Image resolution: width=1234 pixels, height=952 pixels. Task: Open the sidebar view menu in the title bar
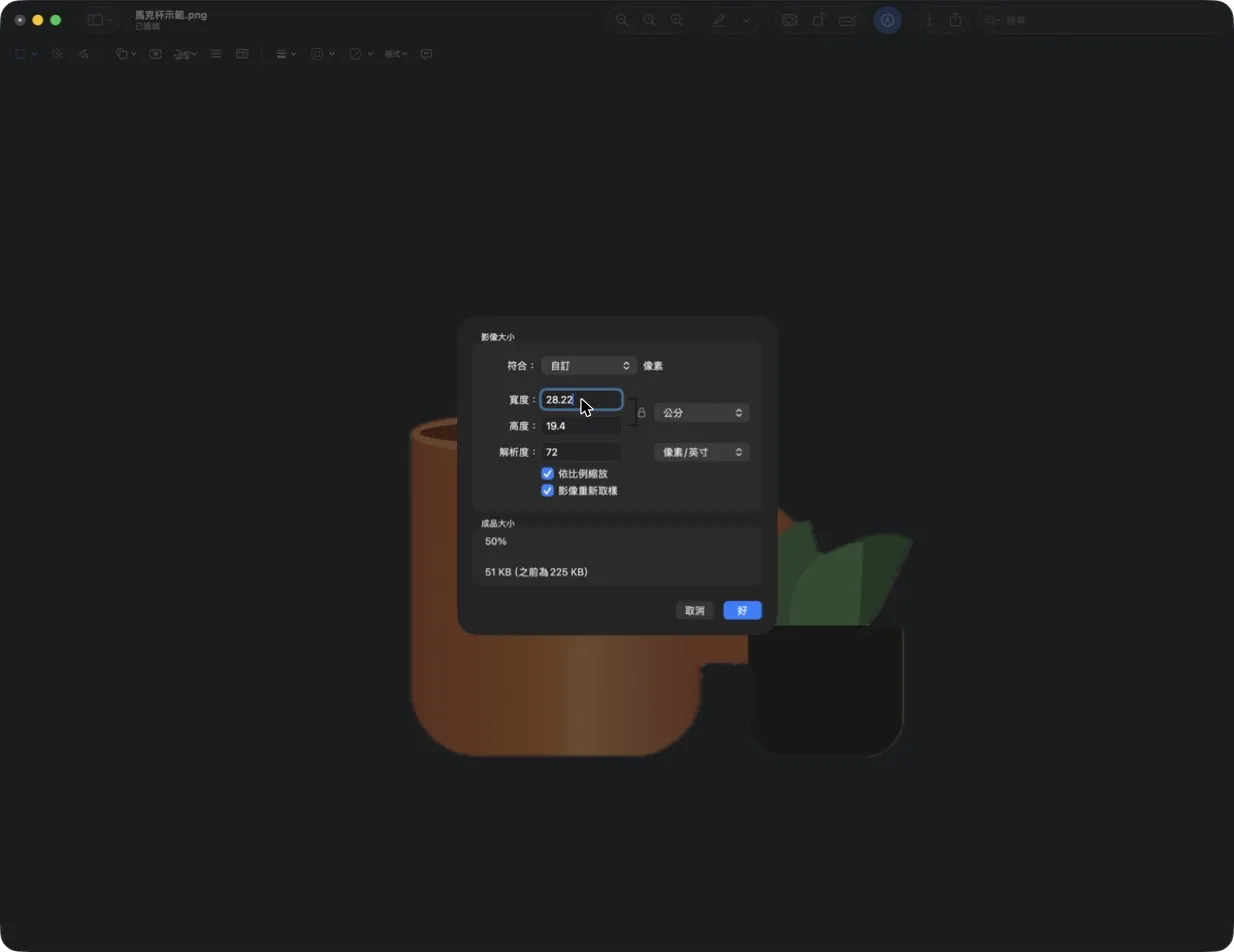[100, 20]
